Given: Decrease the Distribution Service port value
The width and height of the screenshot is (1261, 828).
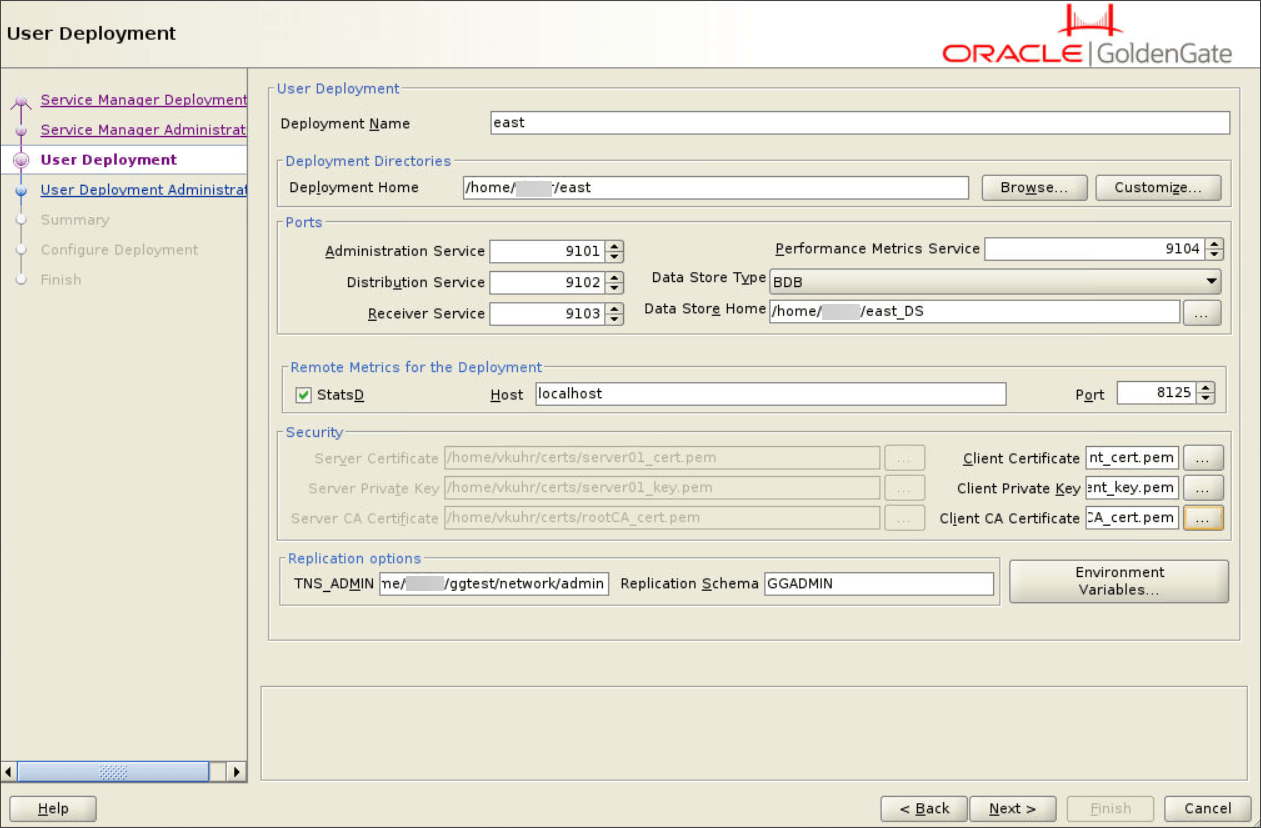Looking at the screenshot, I should click(x=615, y=288).
